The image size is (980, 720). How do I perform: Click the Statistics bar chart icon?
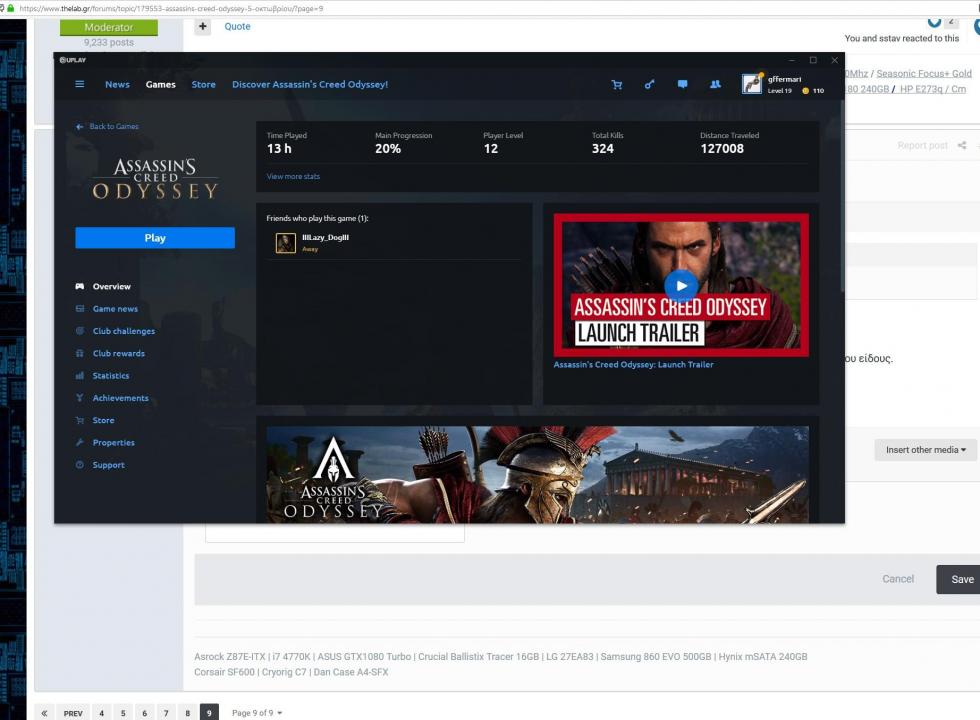pos(79,376)
